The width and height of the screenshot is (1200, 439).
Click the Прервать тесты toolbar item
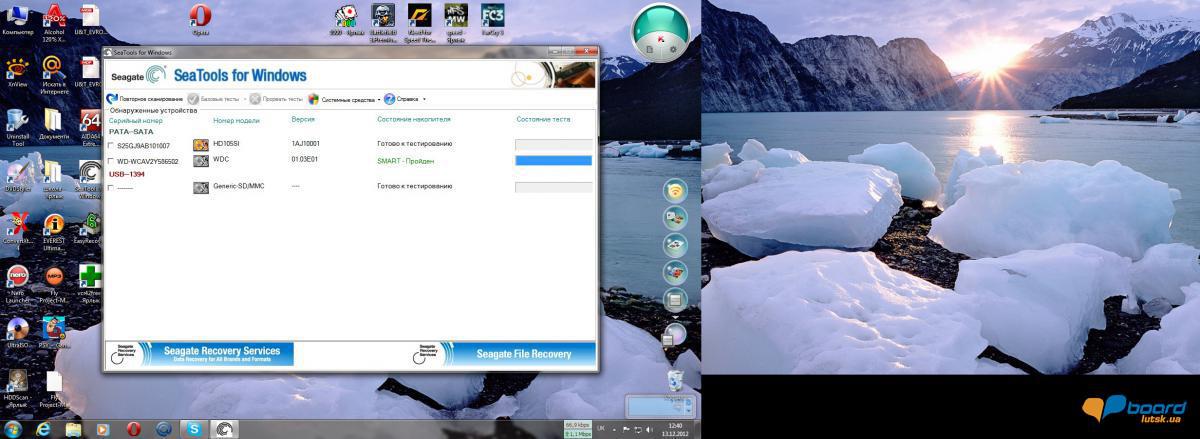click(x=279, y=99)
